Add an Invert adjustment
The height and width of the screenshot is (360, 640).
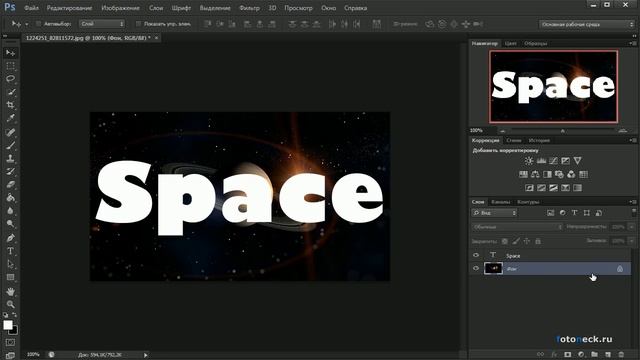coord(529,188)
